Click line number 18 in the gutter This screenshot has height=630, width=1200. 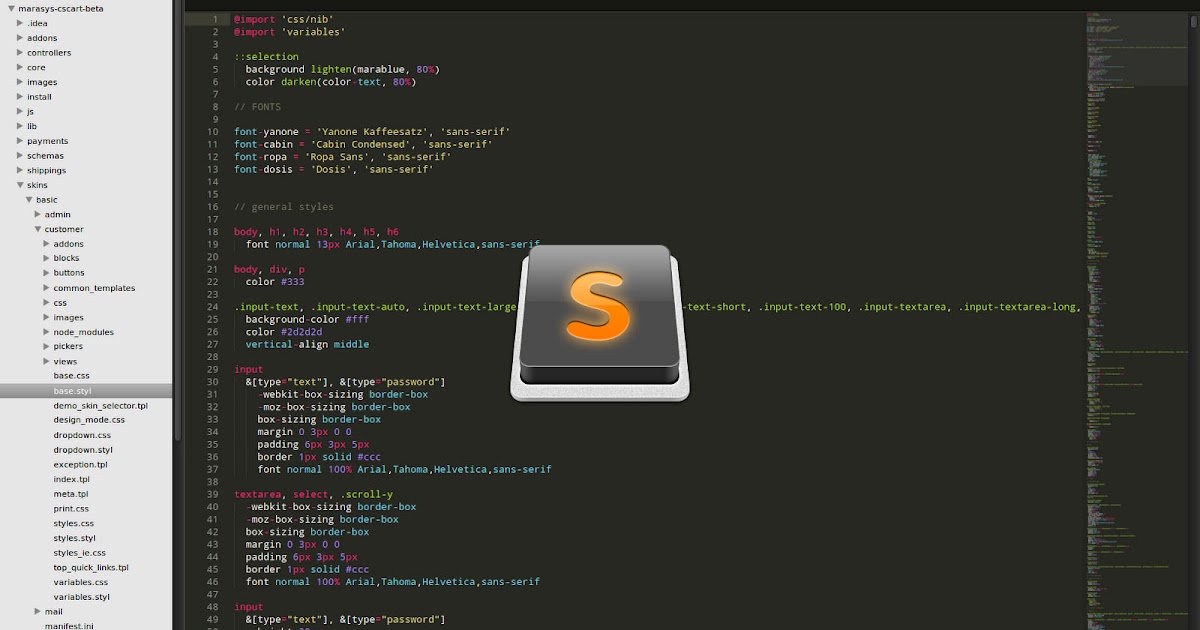click(x=211, y=231)
